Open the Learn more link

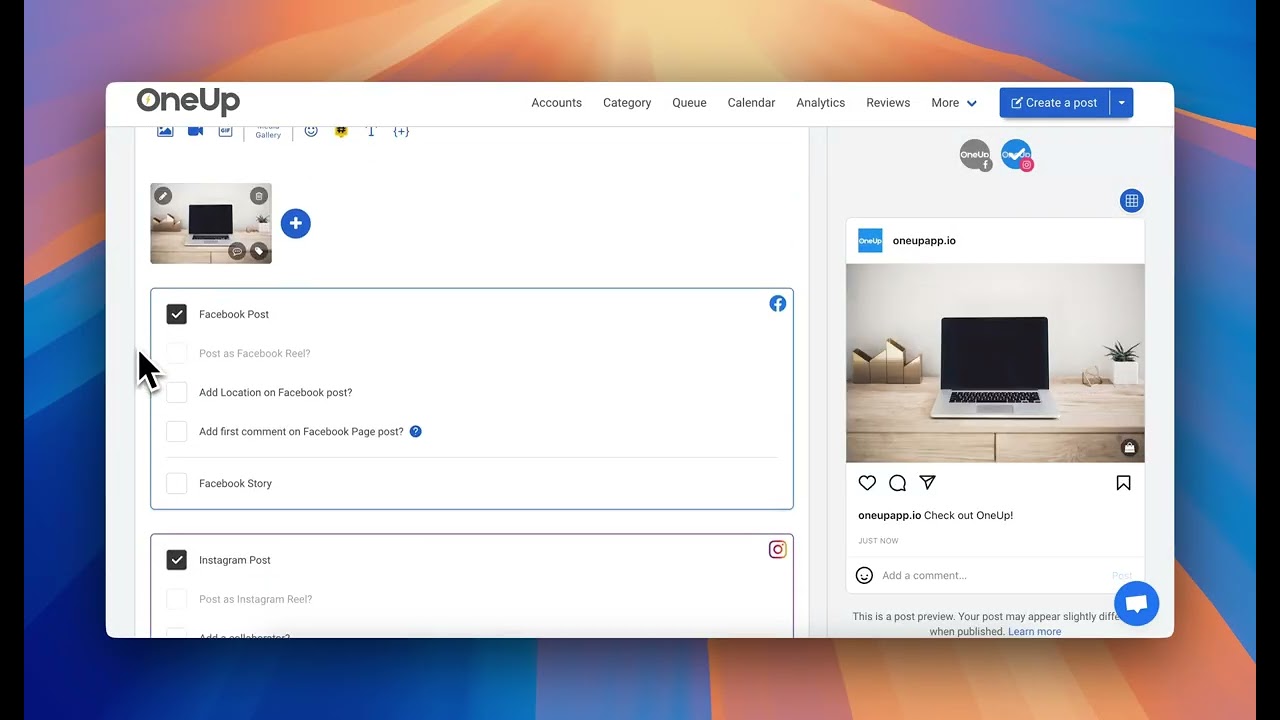pos(1034,631)
